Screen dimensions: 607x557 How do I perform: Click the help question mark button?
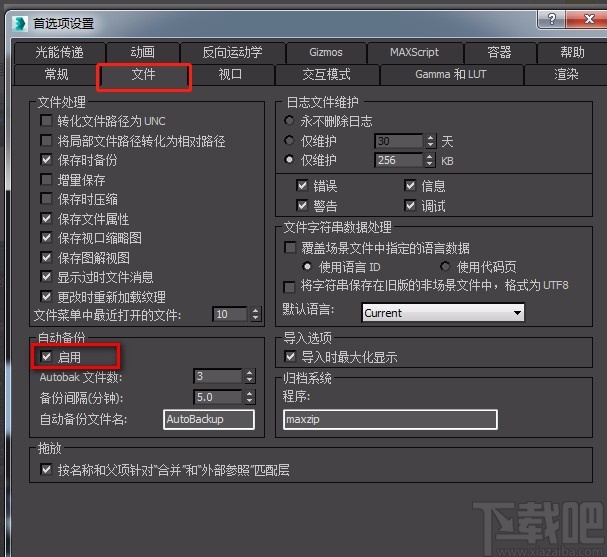552,19
